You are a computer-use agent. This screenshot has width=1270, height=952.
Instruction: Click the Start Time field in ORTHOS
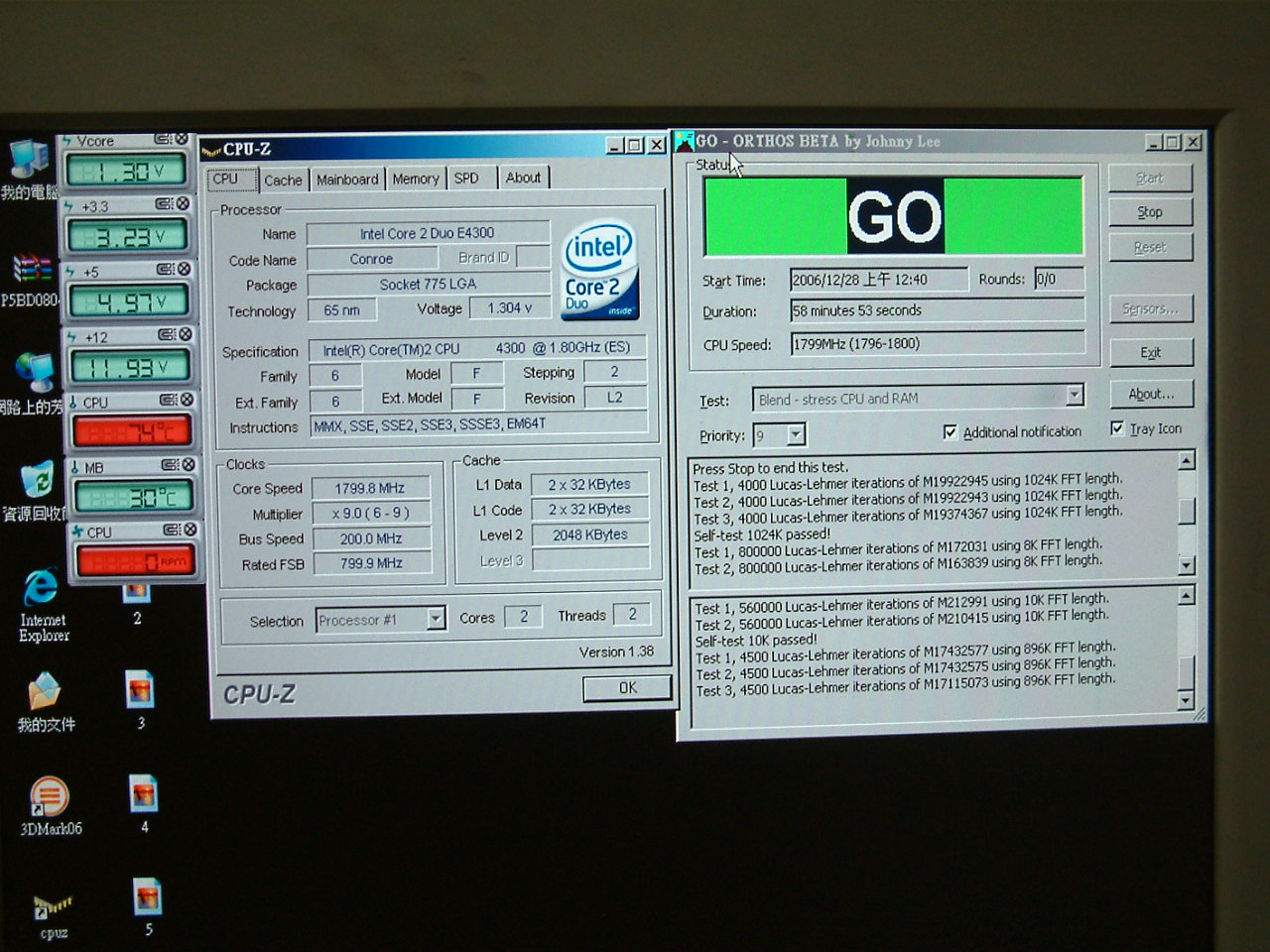point(878,280)
